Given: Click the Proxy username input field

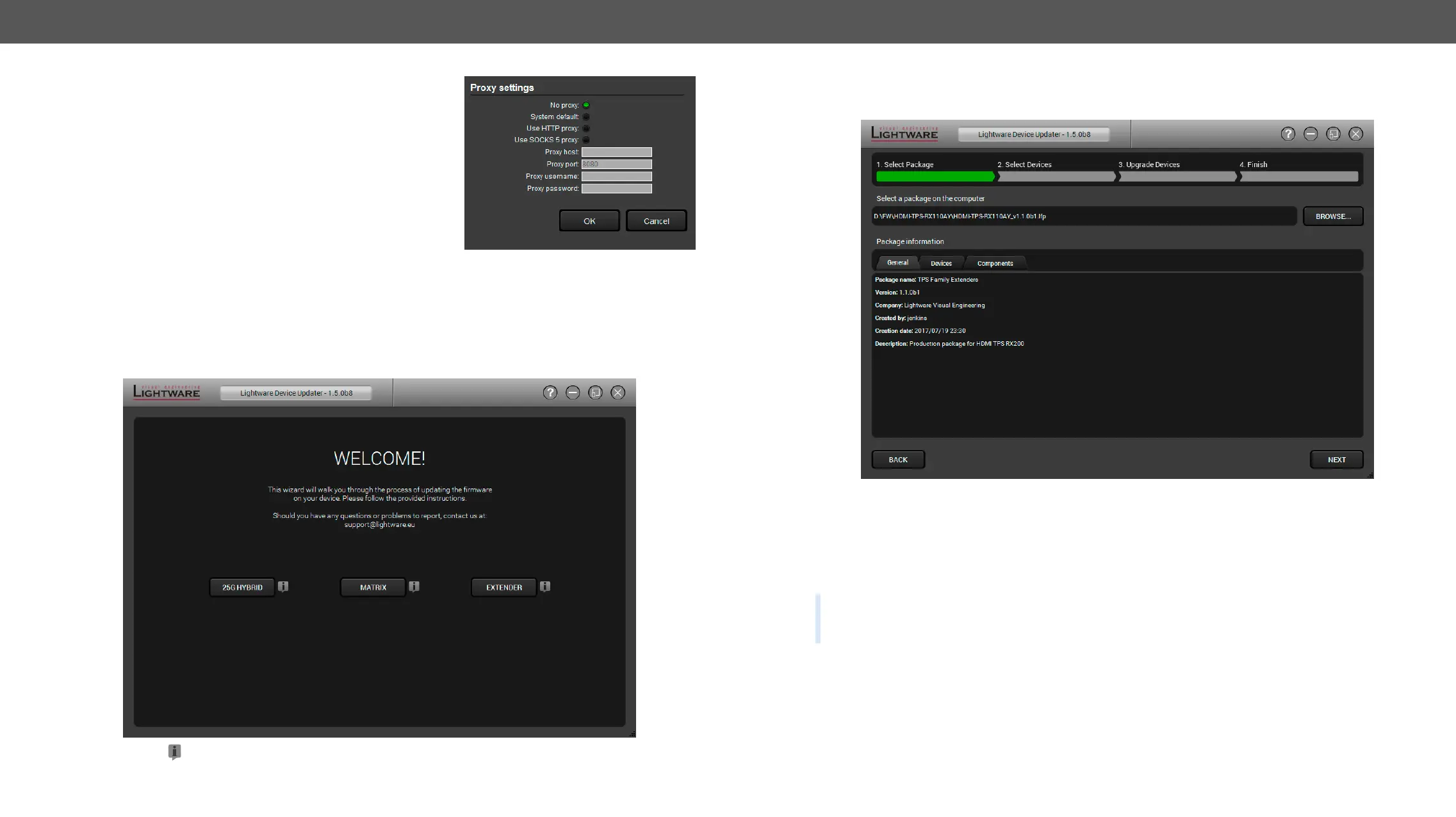Looking at the screenshot, I should pos(616,176).
